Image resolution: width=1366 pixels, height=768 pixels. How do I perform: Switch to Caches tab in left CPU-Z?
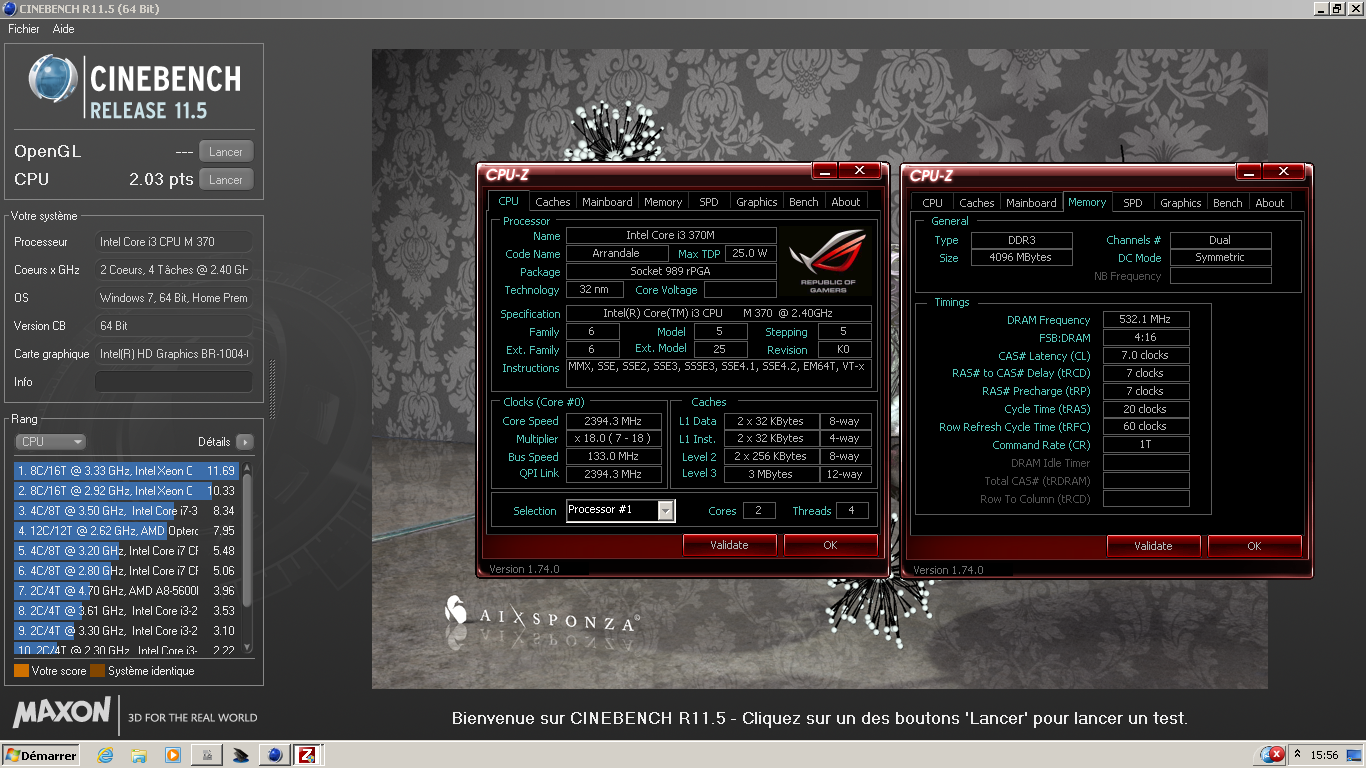click(x=553, y=202)
